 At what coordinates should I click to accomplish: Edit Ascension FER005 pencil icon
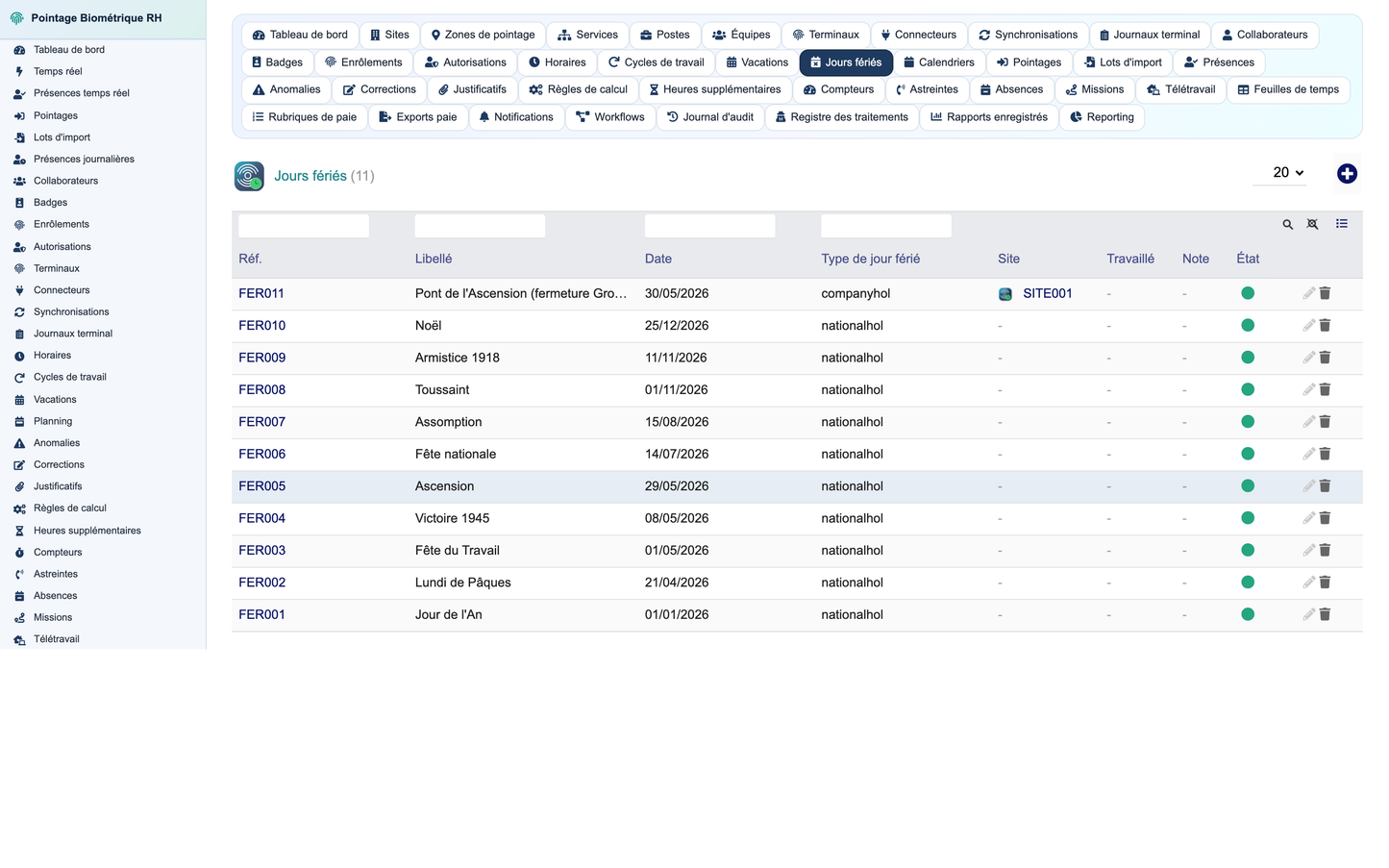click(1308, 486)
